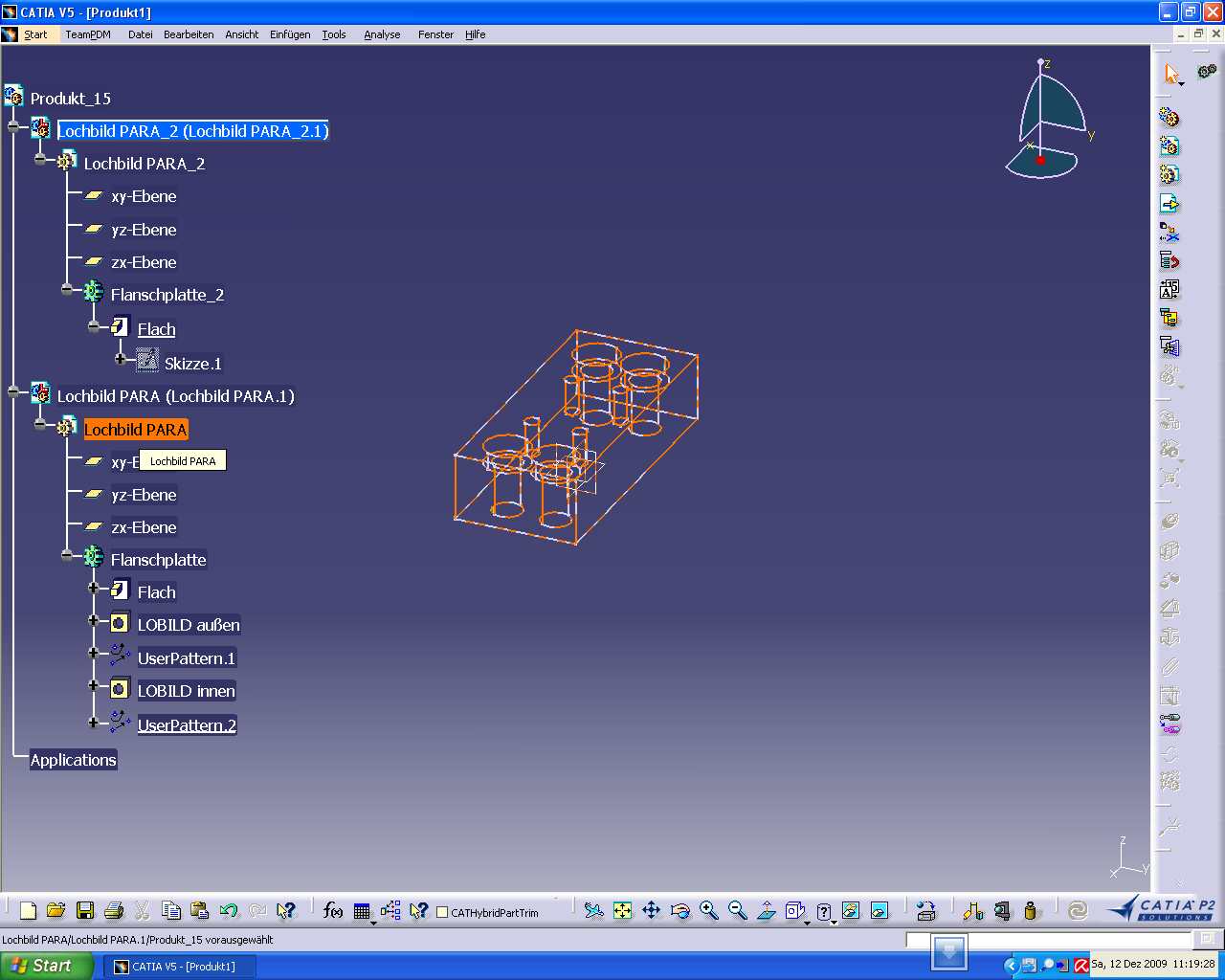Viewport: 1225px width, 980px height.
Task: Click the Normal View icon
Action: pyautogui.click(x=766, y=911)
